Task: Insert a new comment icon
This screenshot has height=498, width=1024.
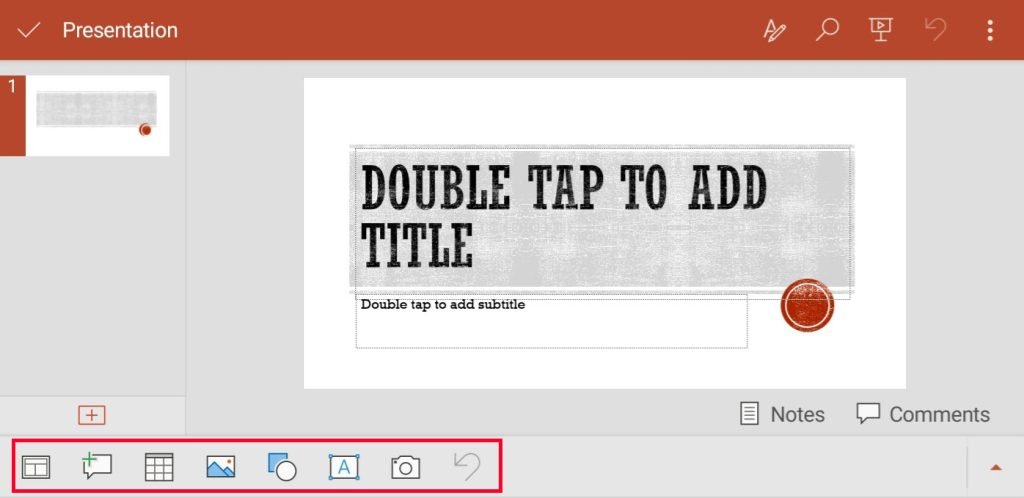Action: coord(97,467)
